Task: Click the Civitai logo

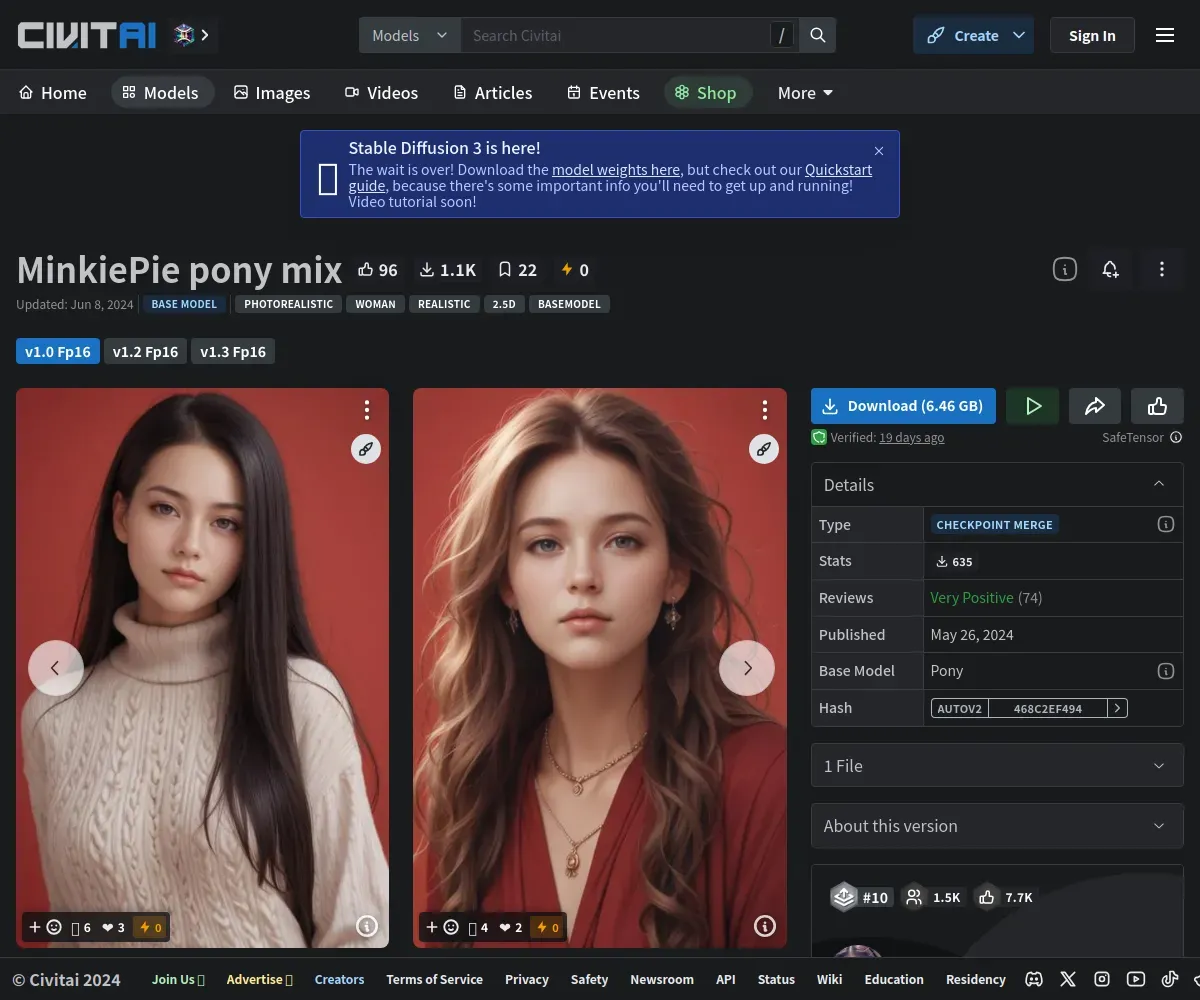Action: coord(87,36)
